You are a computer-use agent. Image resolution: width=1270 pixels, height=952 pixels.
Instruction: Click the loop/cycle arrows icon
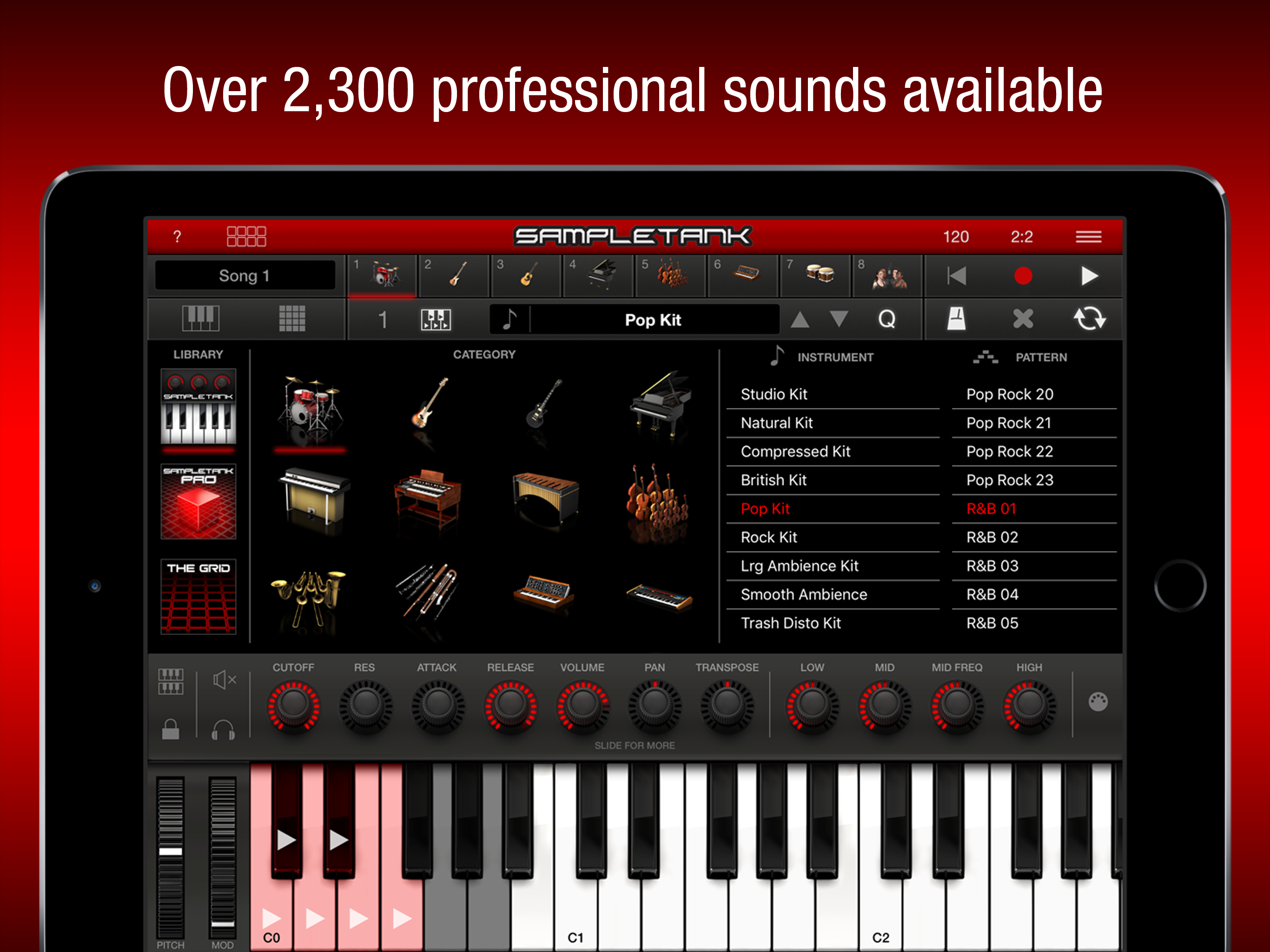(x=1089, y=319)
